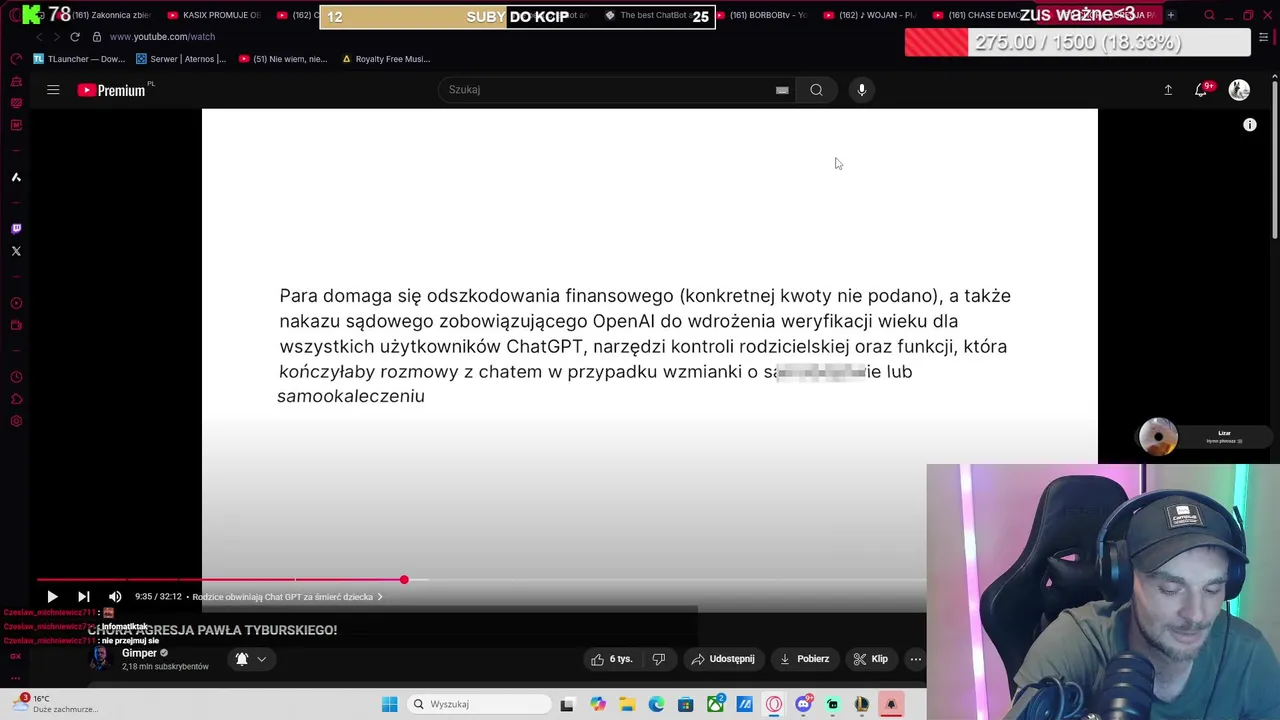Dislike the video
This screenshot has height=720, width=1280.
coord(658,659)
